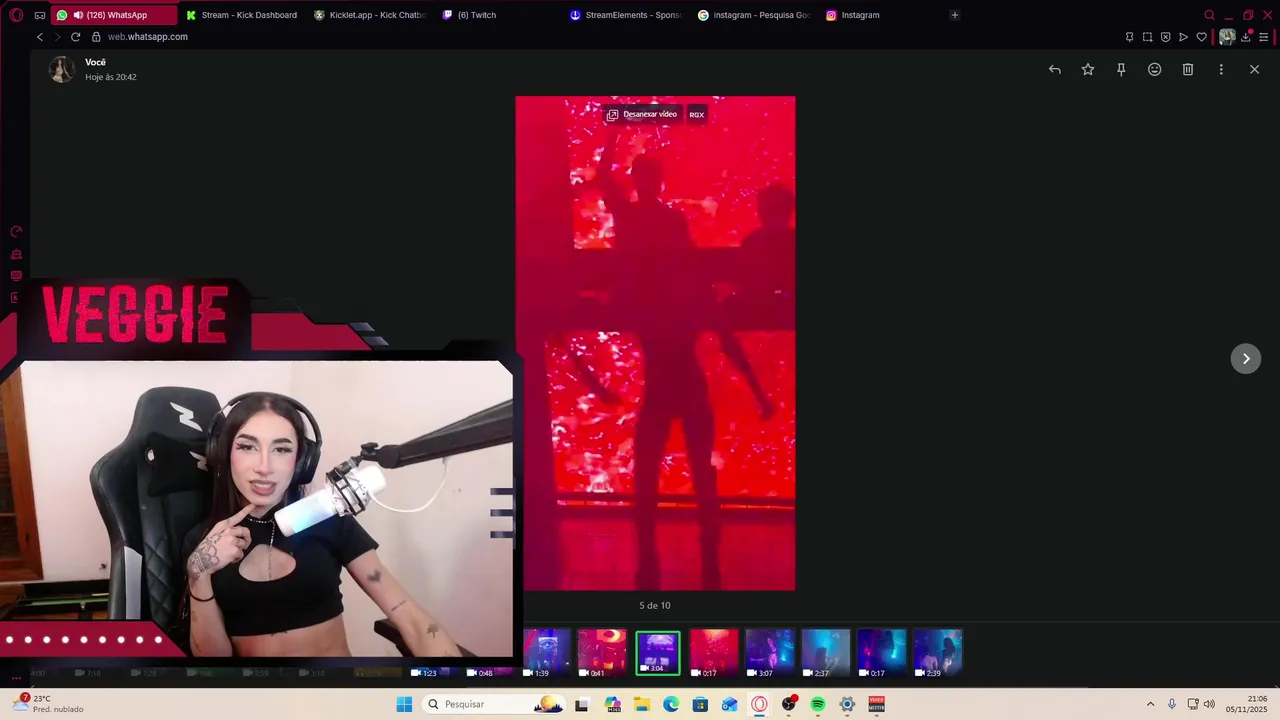
Task: Click the Pesquisar taskbar search box
Action: tap(494, 705)
